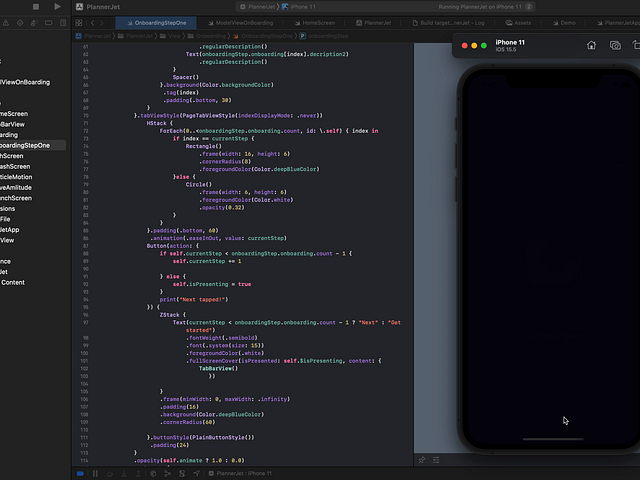Open iPhone 11 run destination selector
This screenshot has height=480, width=640.
pos(301,6)
